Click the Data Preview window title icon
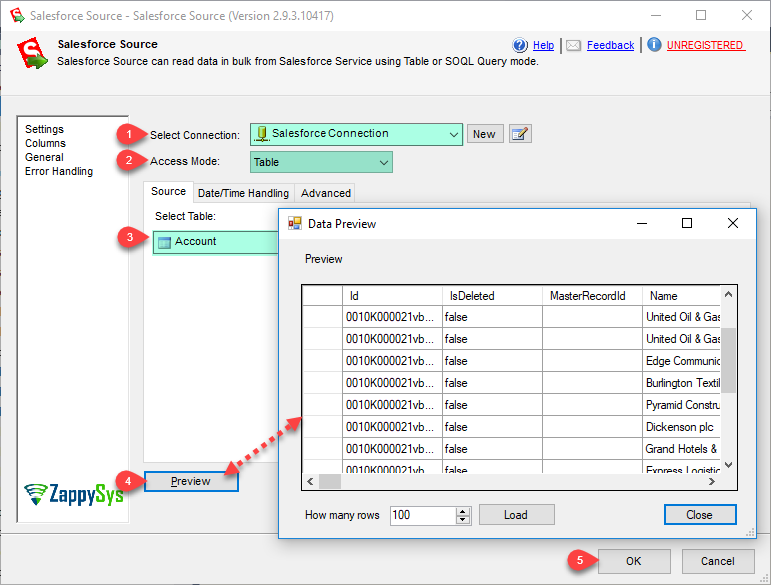This screenshot has height=585, width=771. coord(295,224)
